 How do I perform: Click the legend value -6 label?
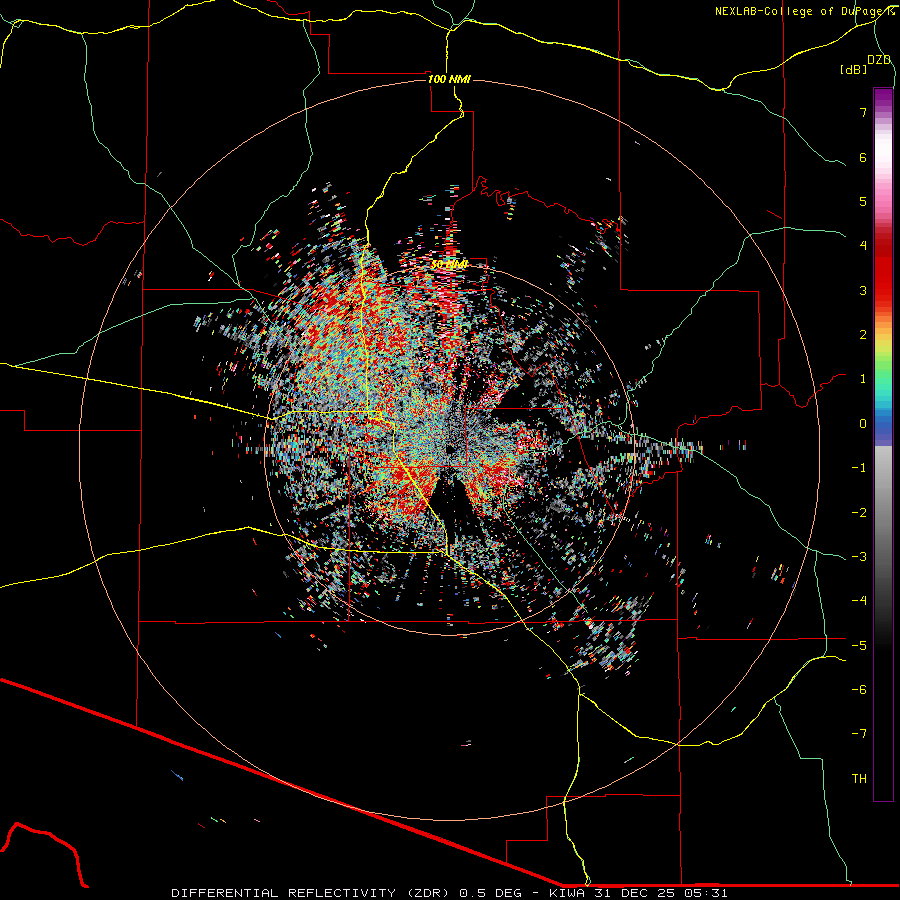point(859,690)
